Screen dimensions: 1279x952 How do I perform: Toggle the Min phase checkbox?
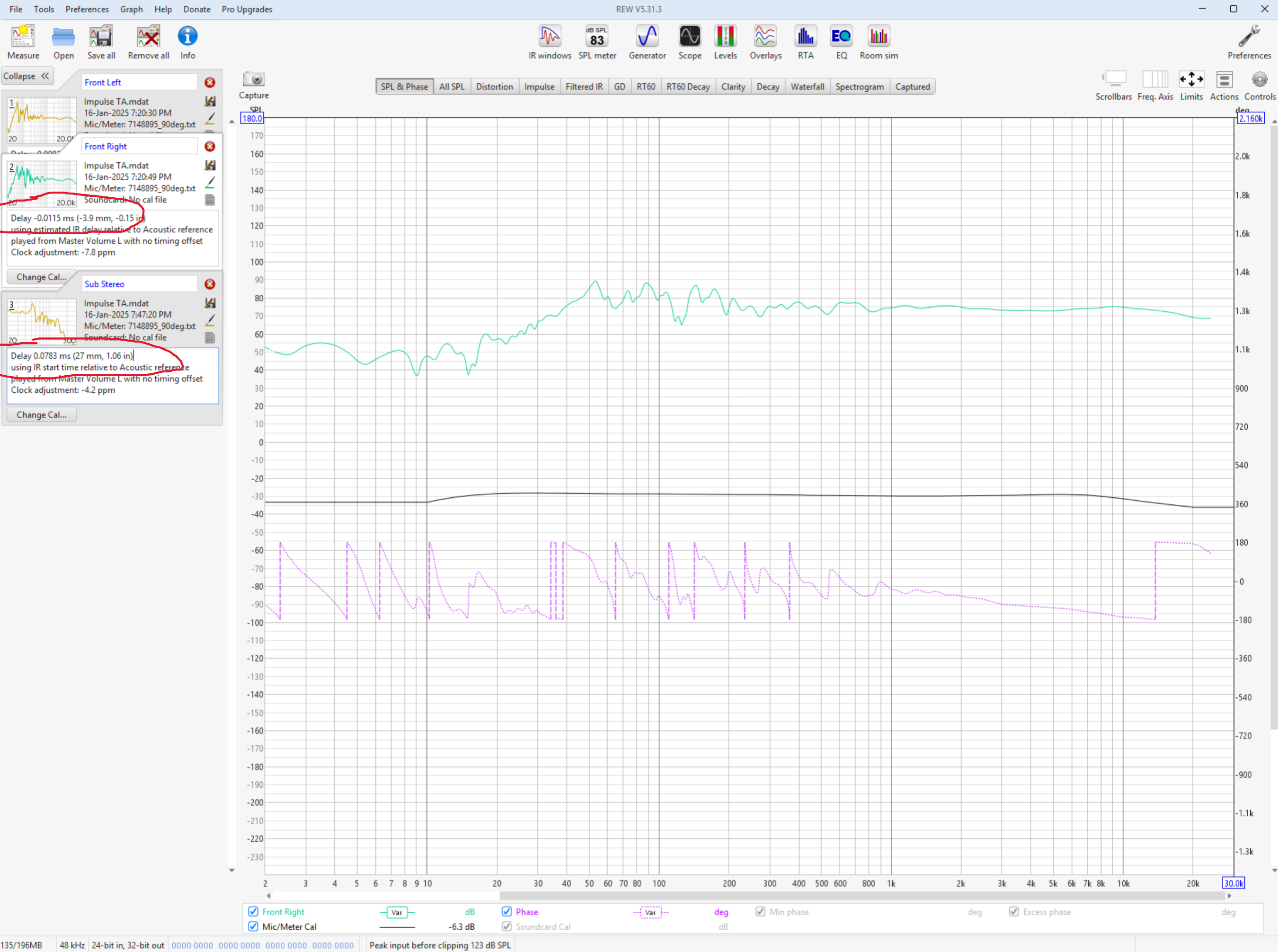pos(760,912)
